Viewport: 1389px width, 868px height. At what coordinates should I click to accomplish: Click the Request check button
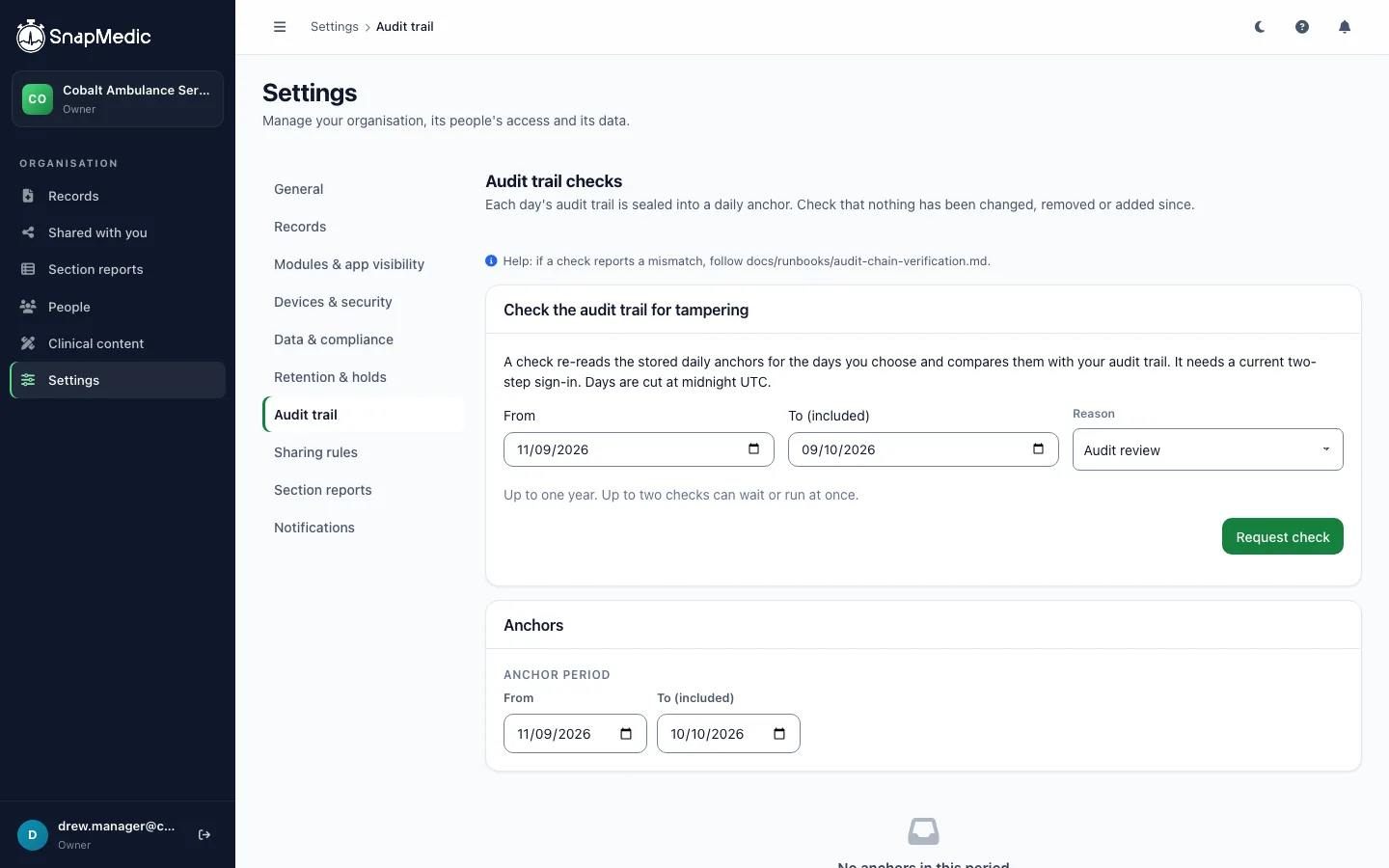[1283, 537]
